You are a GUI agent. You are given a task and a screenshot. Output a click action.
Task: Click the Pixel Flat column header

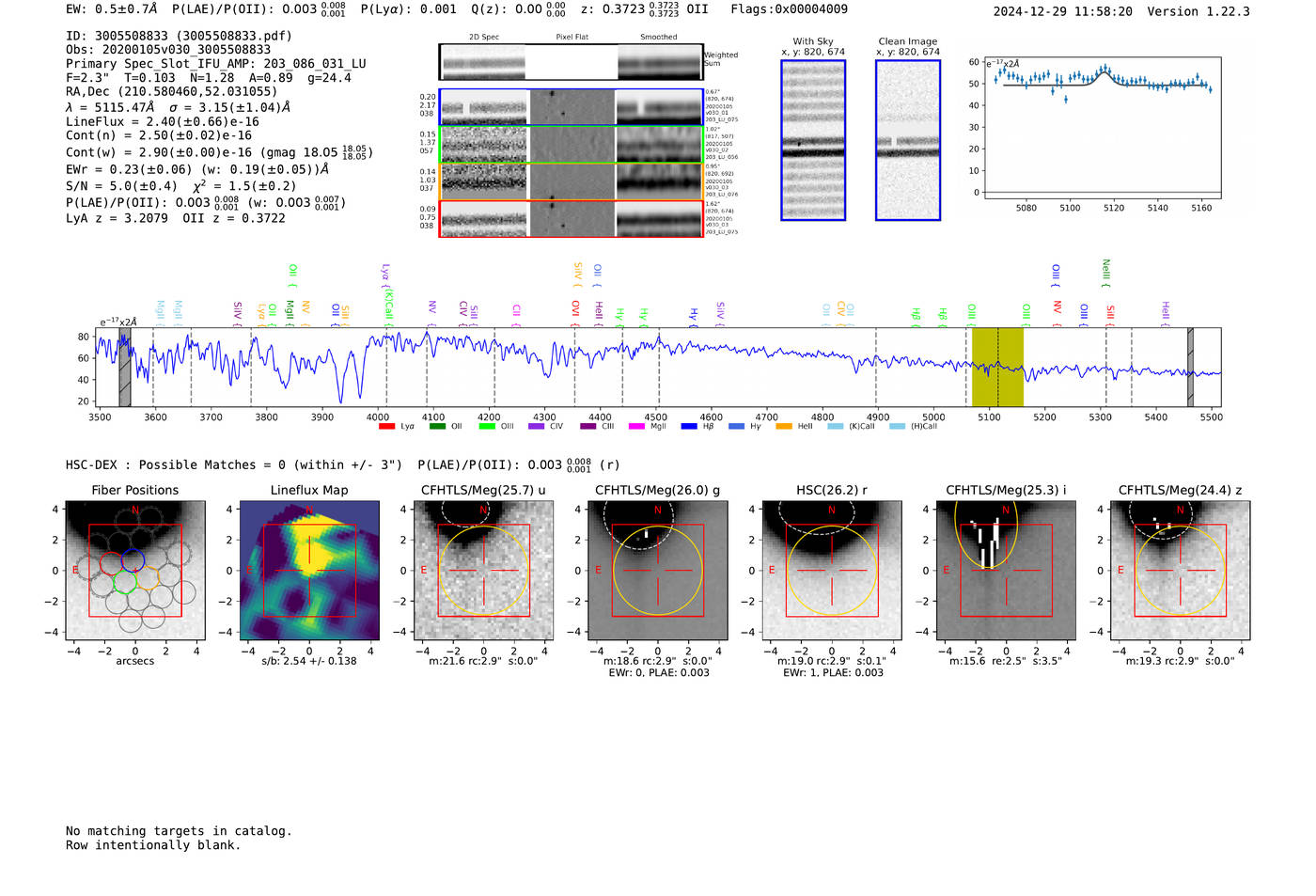point(572,37)
